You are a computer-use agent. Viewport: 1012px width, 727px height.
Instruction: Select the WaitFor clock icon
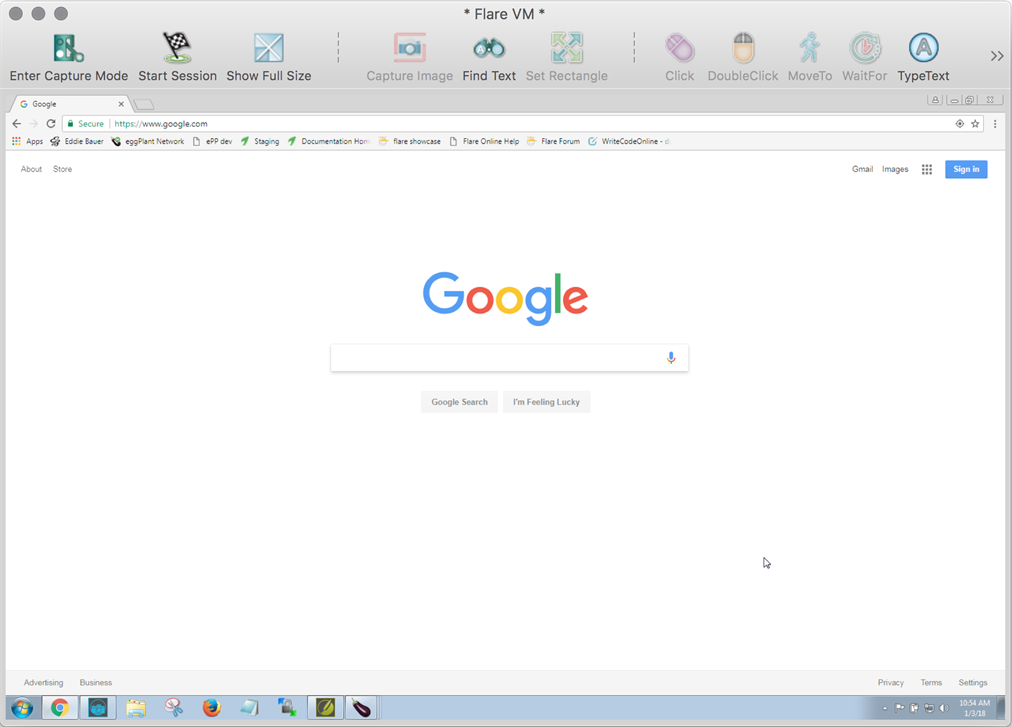coord(865,48)
